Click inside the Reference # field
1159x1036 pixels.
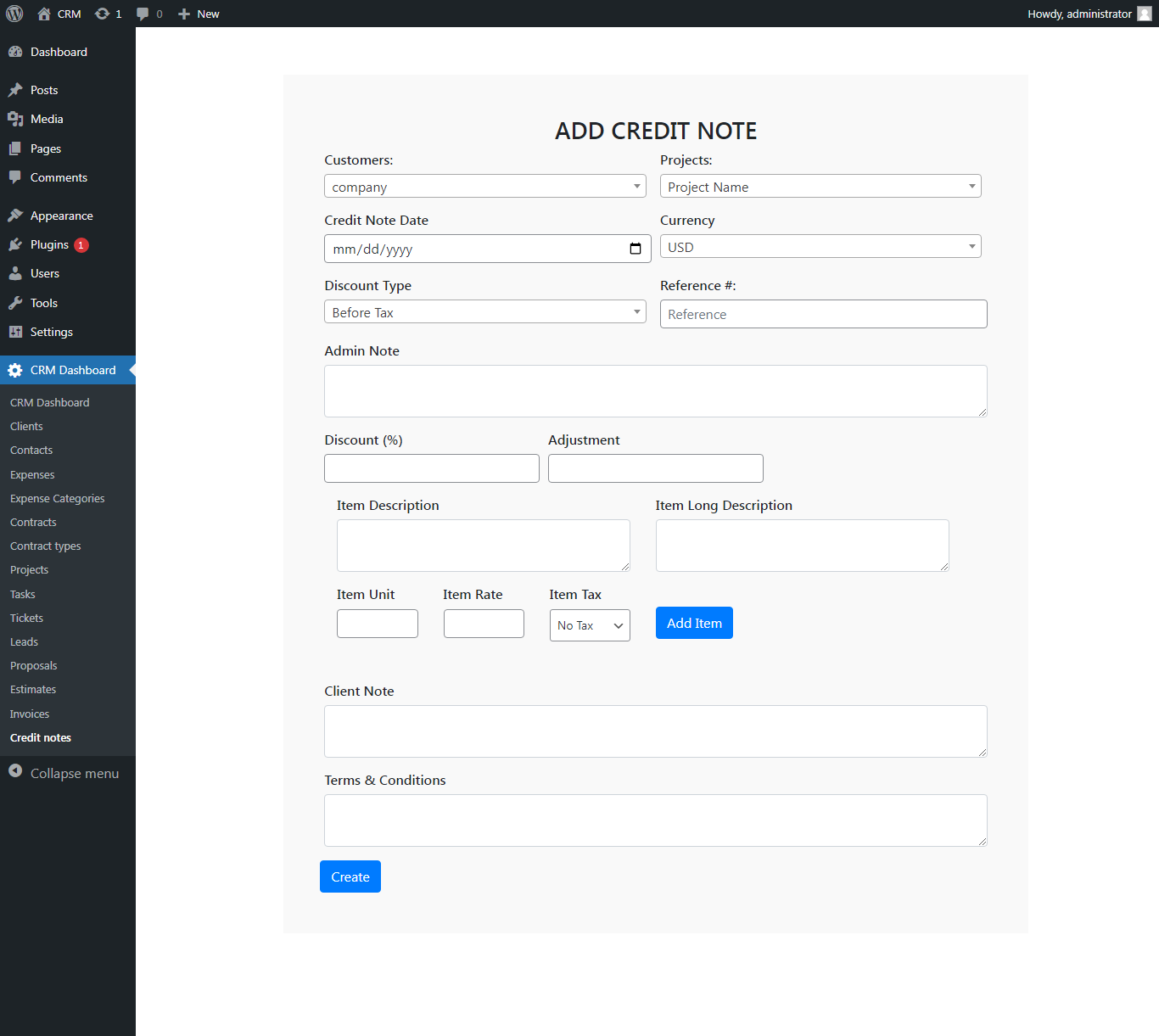[822, 314]
